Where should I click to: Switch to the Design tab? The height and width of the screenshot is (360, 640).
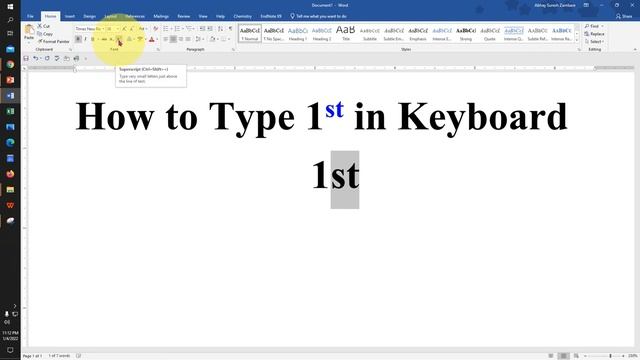point(89,16)
